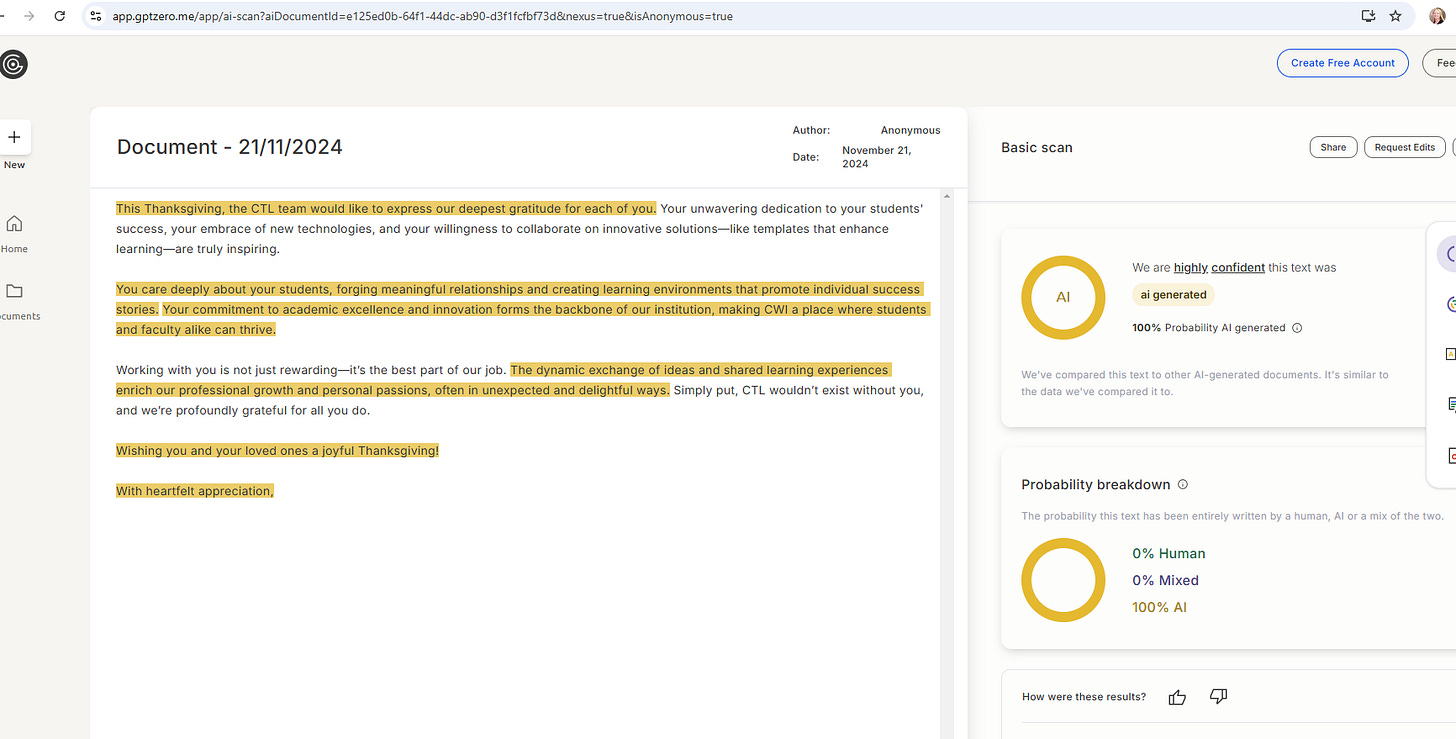Open the Chrome profile avatar
This screenshot has width=1456, height=739.
1436,16
